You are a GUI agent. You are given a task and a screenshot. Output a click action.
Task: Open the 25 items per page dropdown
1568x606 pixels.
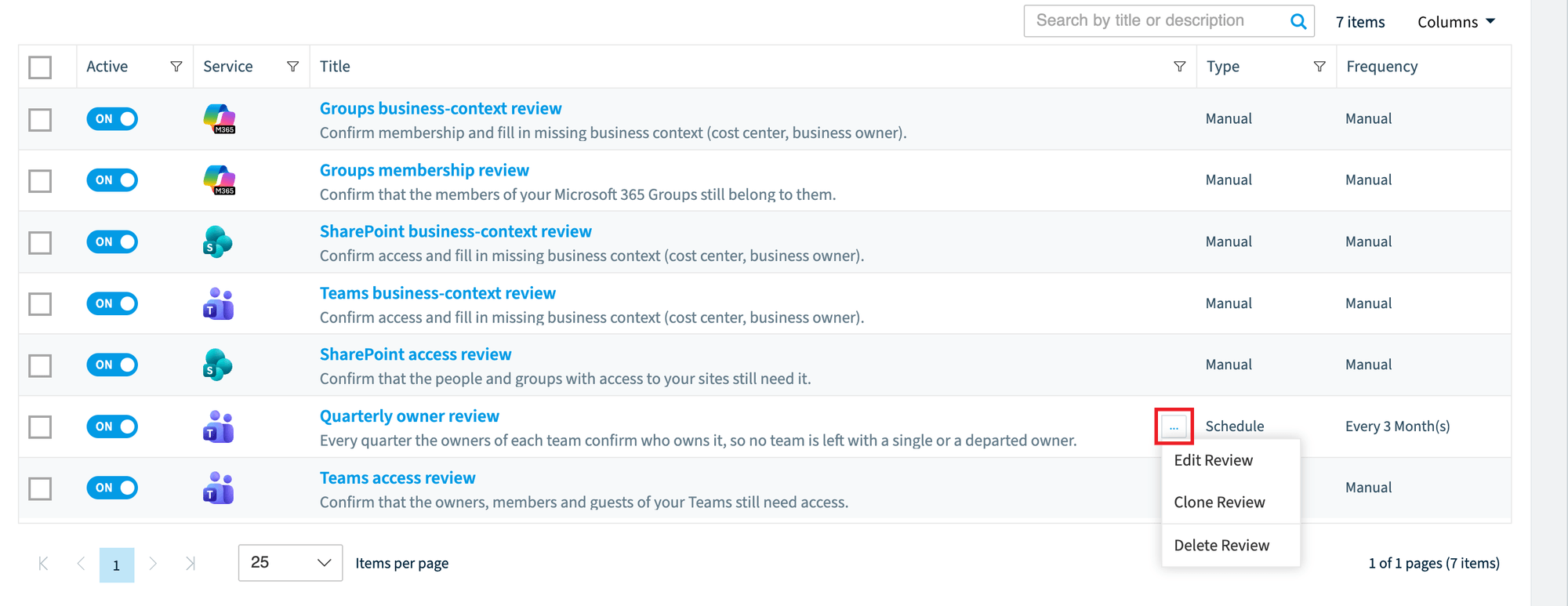coord(290,563)
